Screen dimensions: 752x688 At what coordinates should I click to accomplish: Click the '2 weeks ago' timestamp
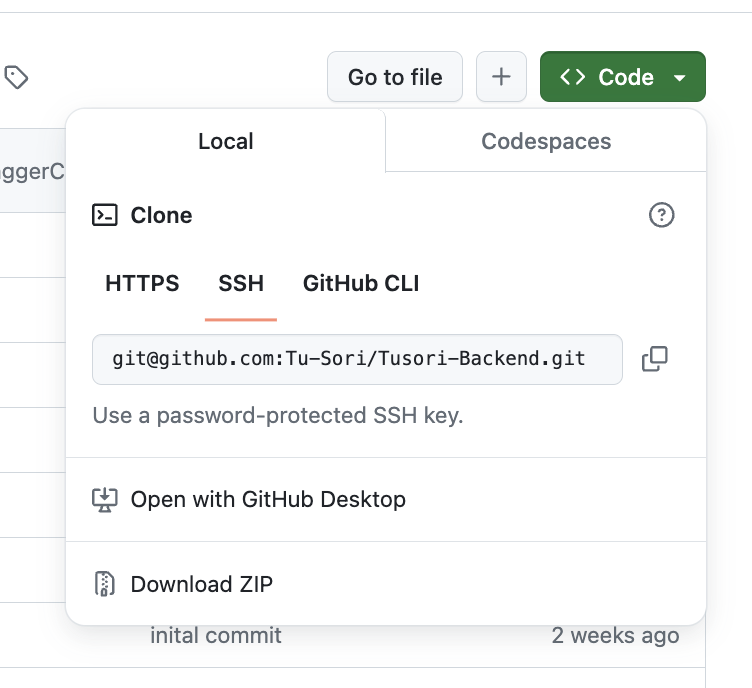click(x=615, y=636)
